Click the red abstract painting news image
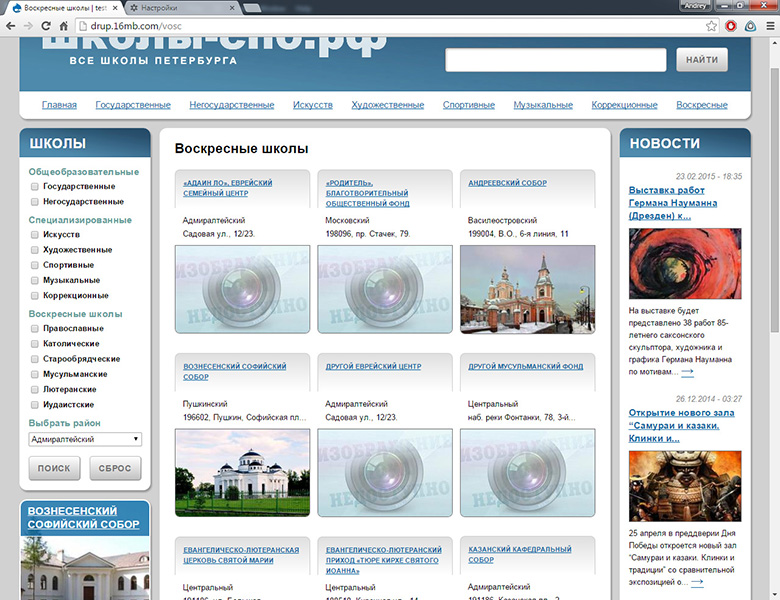The image size is (780, 600). (684, 264)
